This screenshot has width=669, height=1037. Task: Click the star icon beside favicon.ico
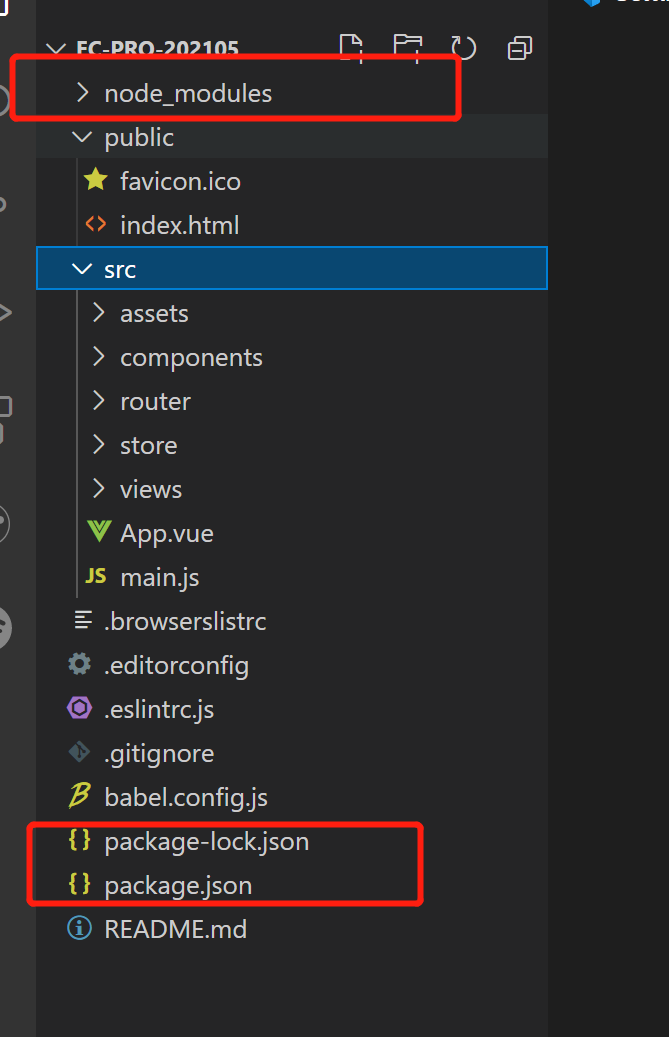96,181
